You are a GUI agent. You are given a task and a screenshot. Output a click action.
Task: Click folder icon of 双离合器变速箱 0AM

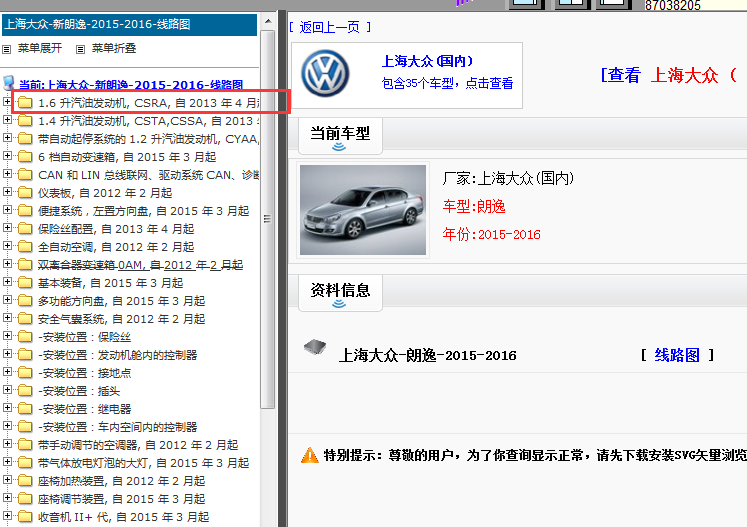(x=25, y=264)
